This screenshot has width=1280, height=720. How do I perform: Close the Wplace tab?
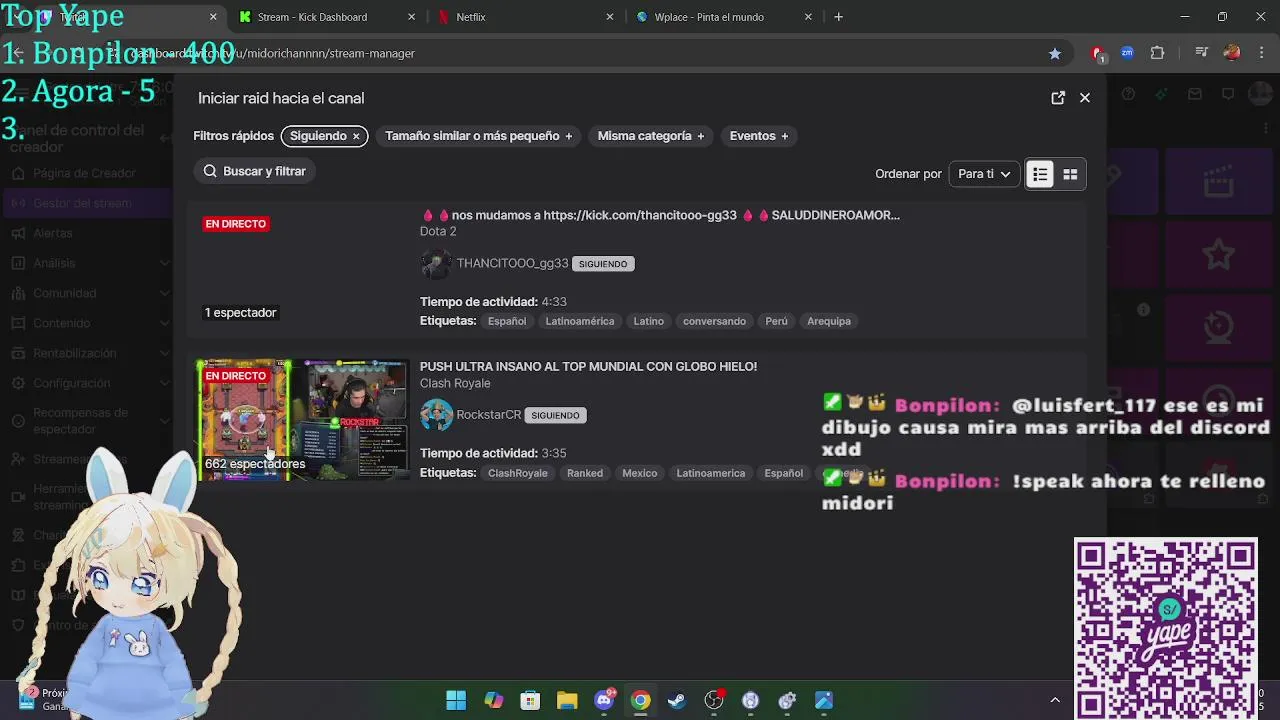(x=808, y=17)
